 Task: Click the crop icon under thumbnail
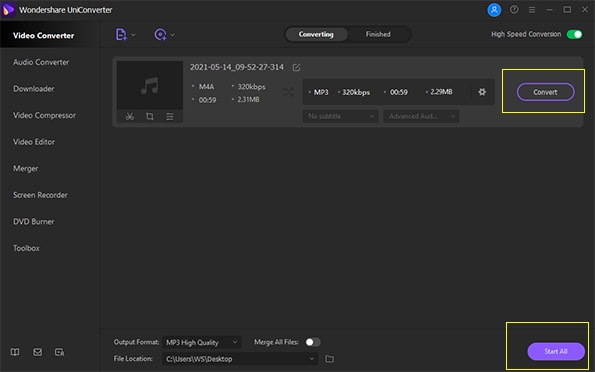click(x=150, y=116)
